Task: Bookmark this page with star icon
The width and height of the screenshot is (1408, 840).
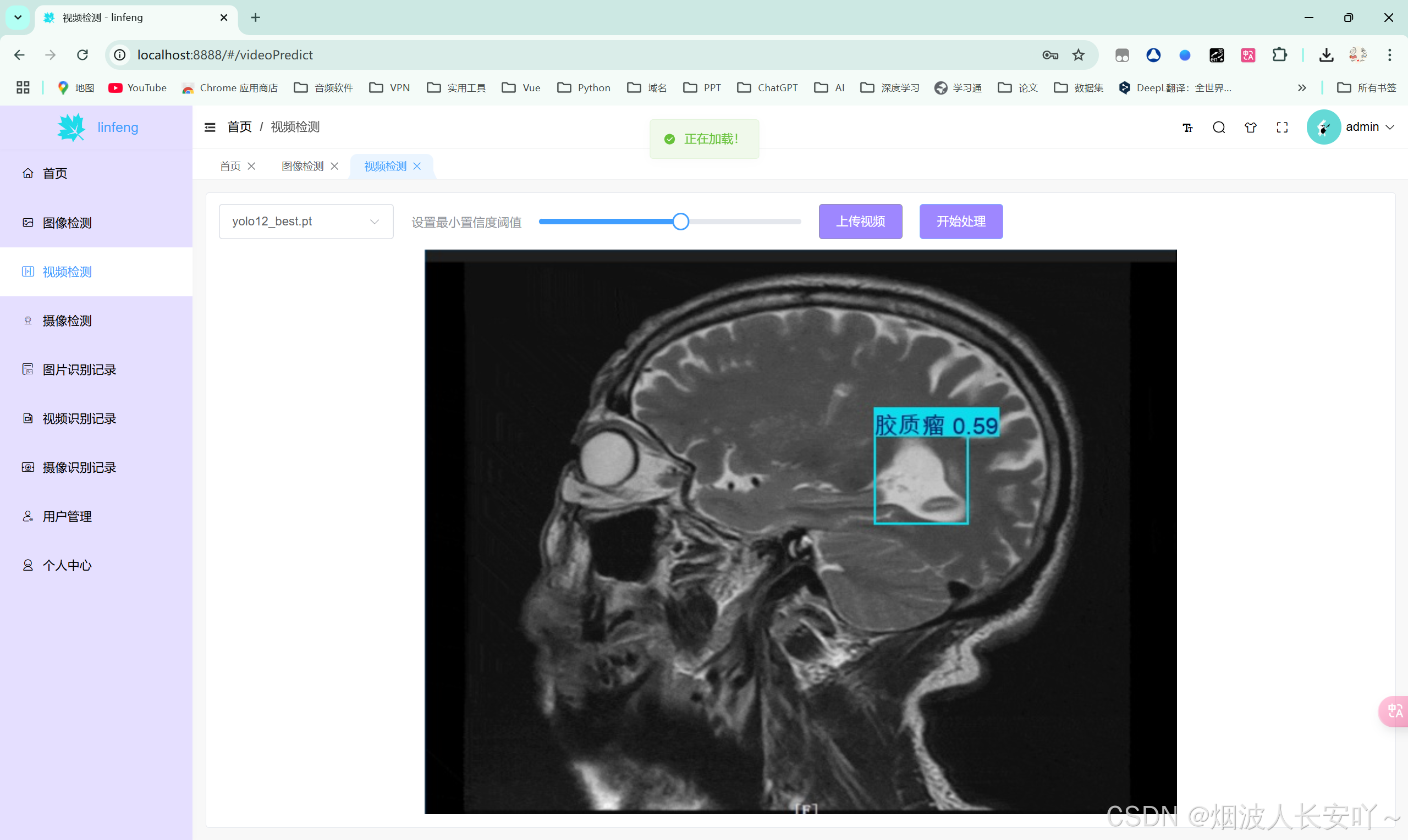Action: point(1078,55)
